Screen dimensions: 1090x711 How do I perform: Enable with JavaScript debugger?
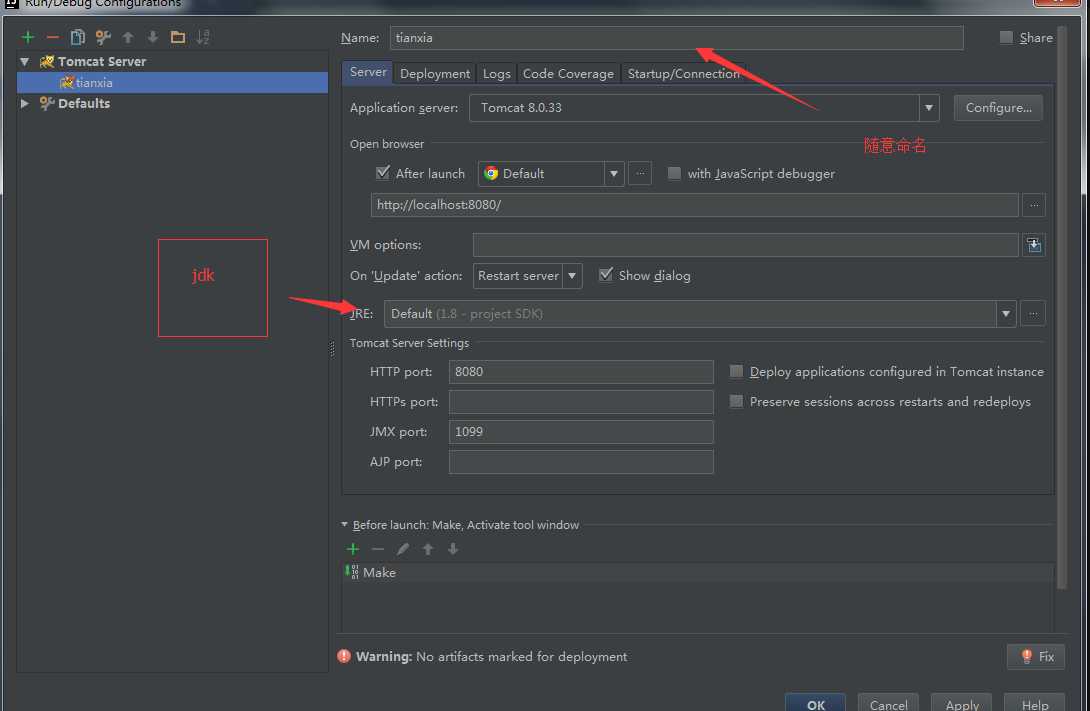pyautogui.click(x=674, y=173)
